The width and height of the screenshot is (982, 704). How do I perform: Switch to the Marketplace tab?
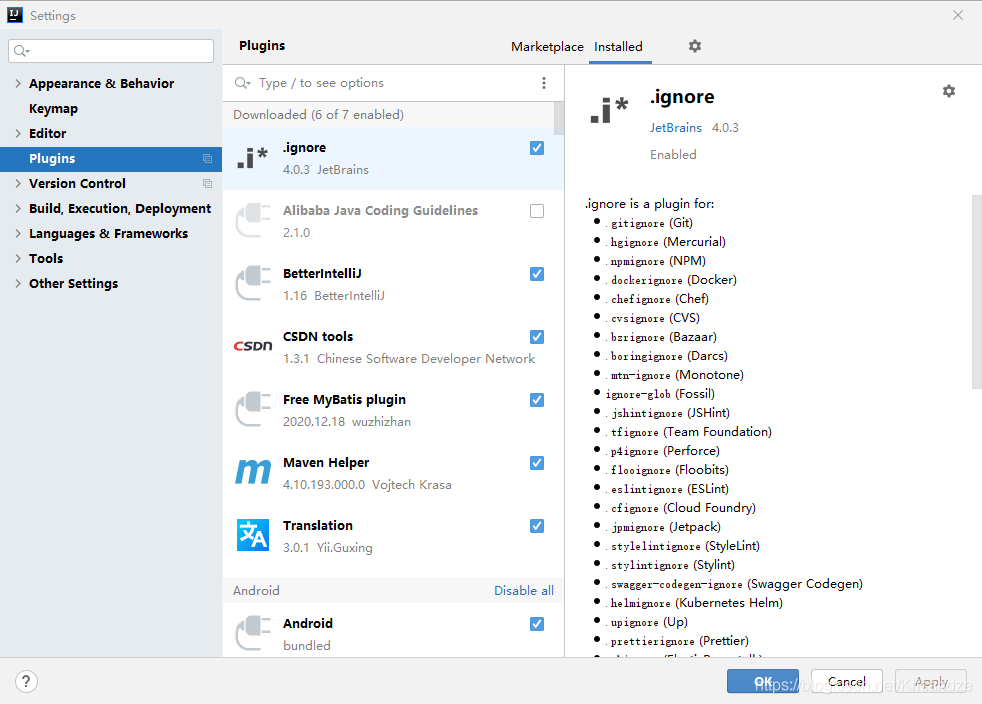pos(547,47)
